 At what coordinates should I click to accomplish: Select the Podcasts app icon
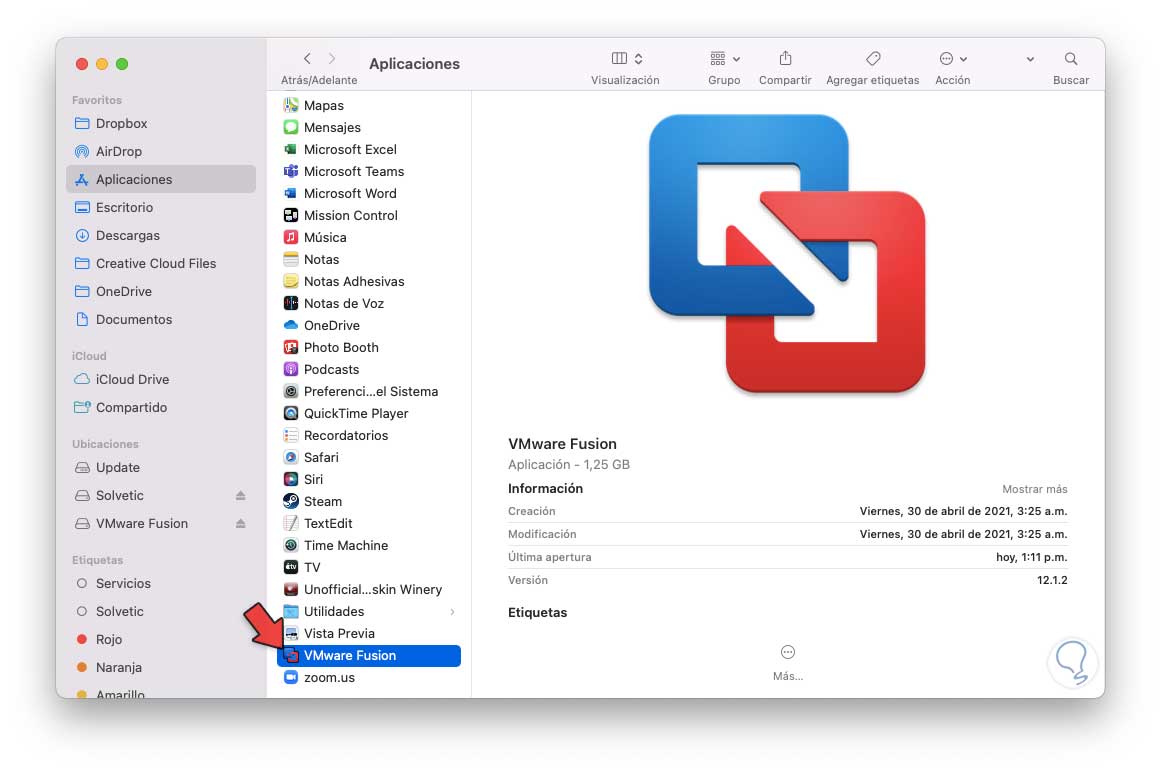[291, 369]
